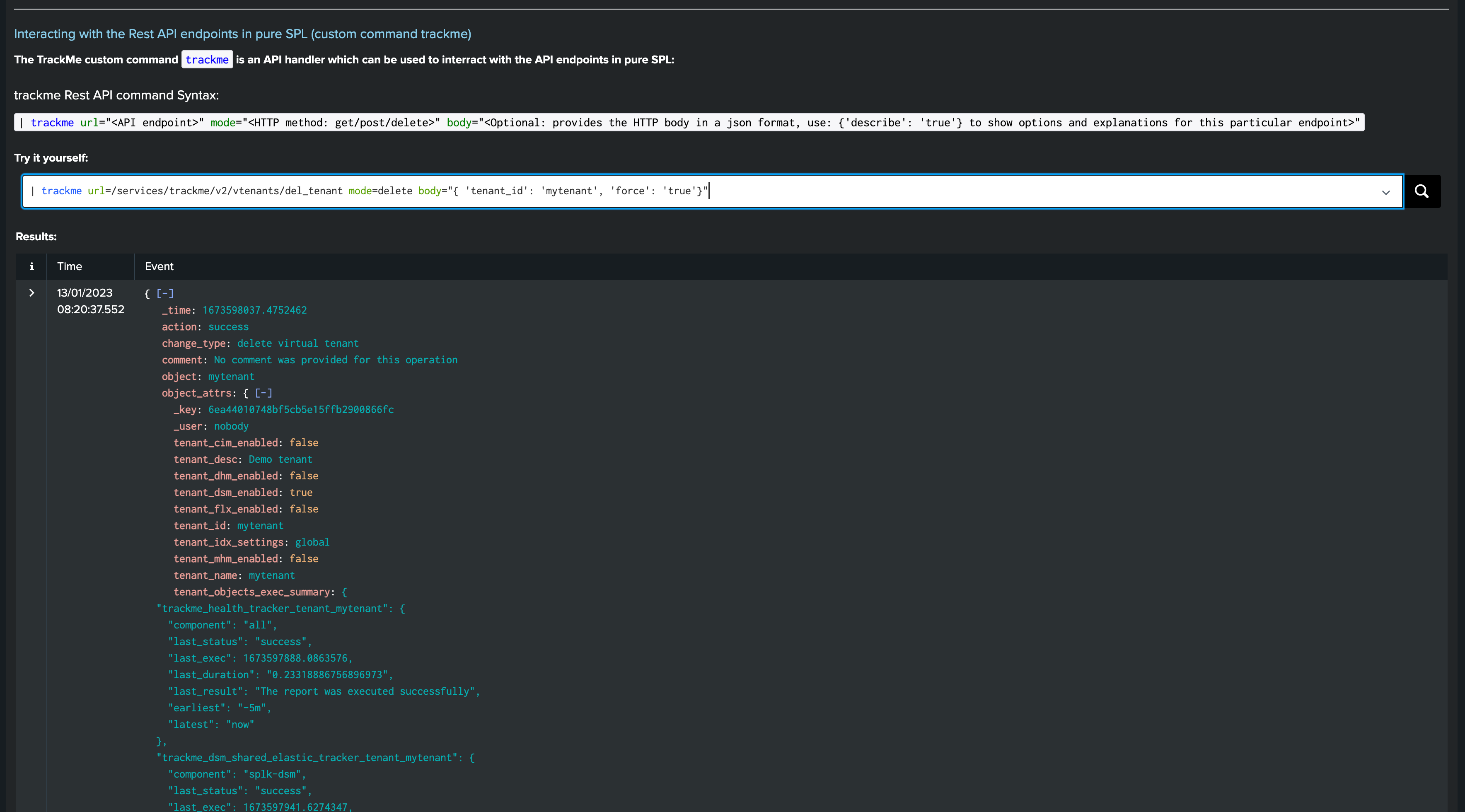1465x812 pixels.
Task: Click into the trackme SPL search input
Action: (713, 191)
